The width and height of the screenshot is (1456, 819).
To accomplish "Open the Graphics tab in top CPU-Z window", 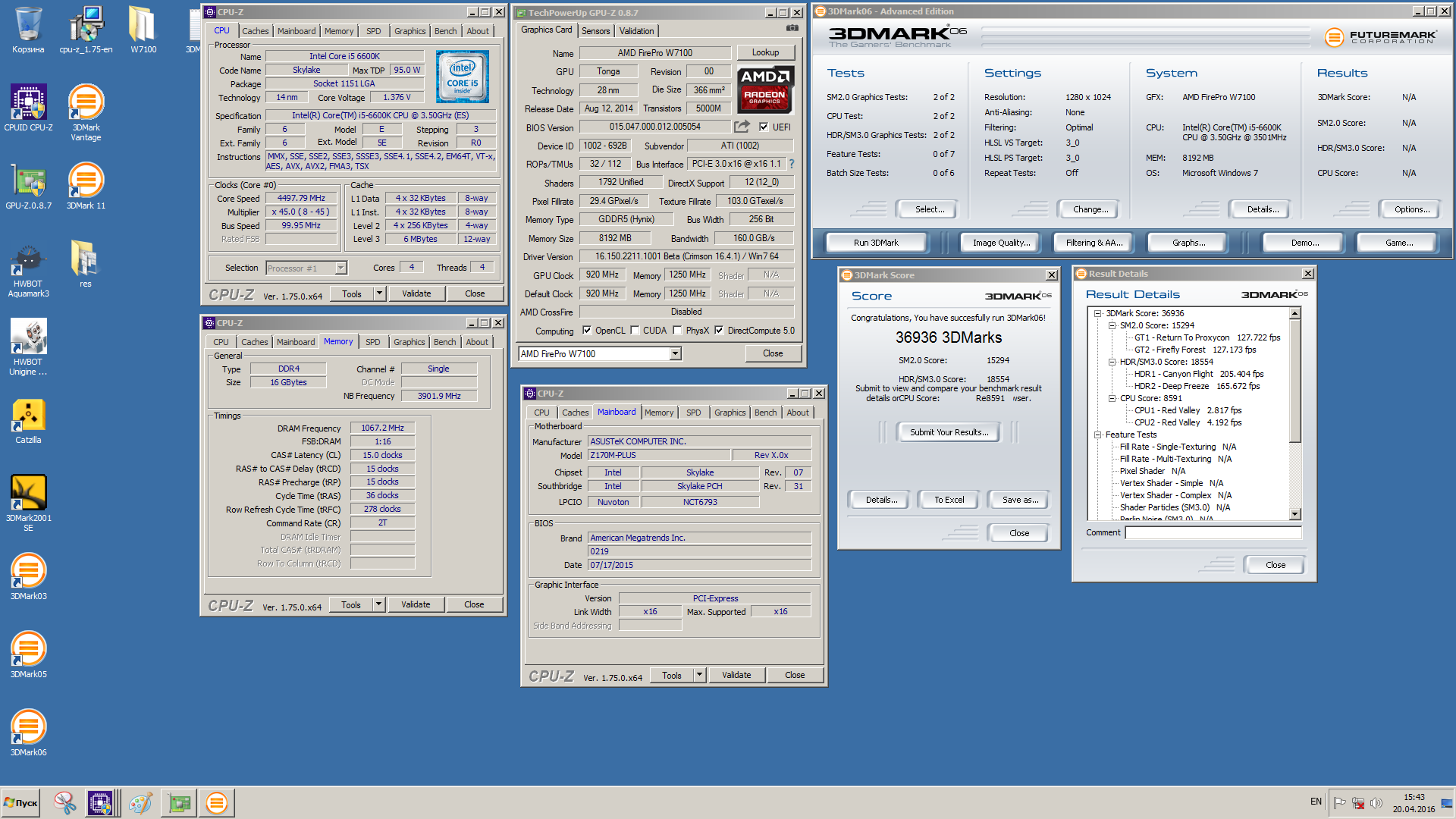I will [x=409, y=31].
